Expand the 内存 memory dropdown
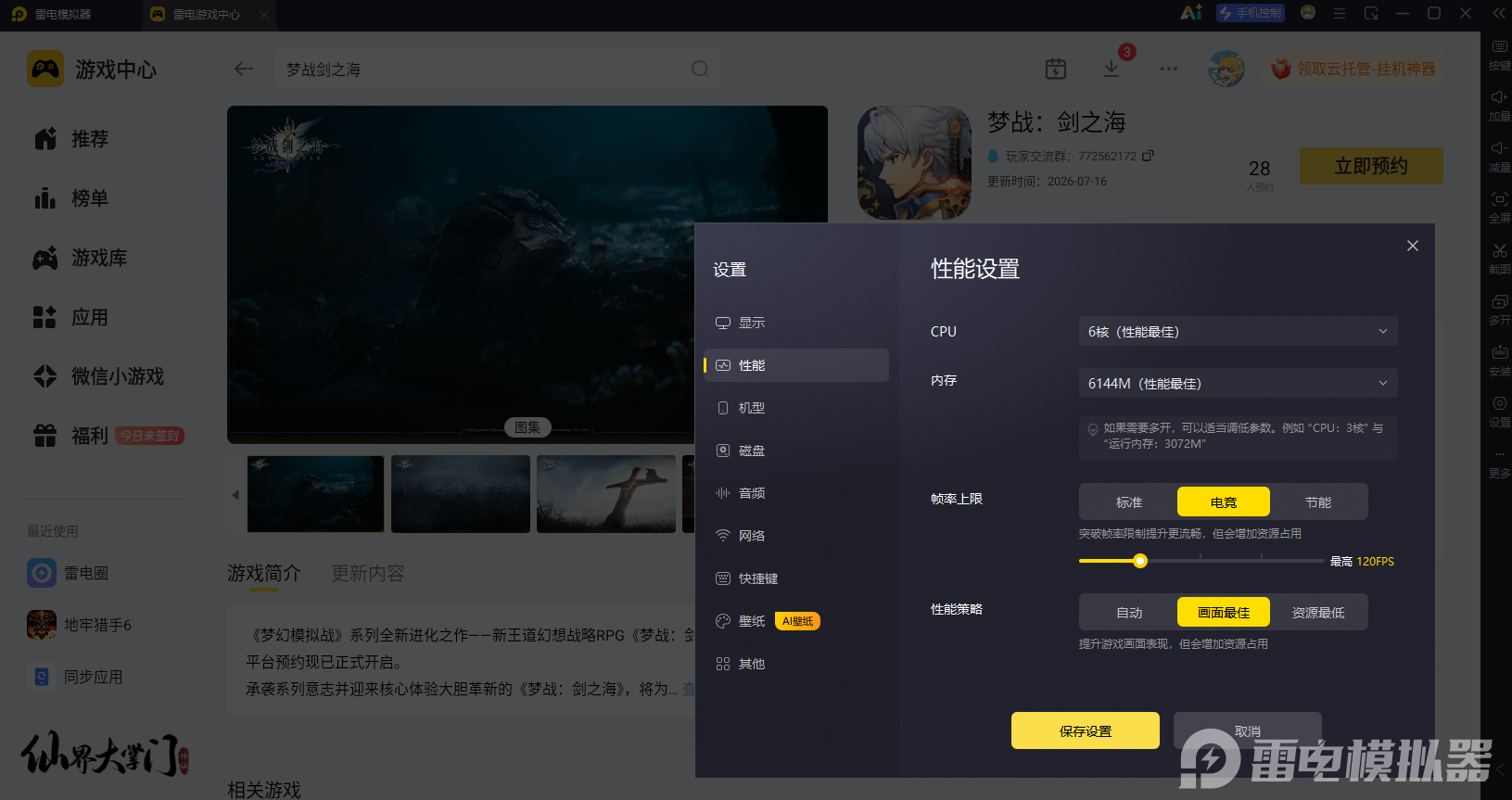This screenshot has width=1512, height=800. pos(1238,383)
